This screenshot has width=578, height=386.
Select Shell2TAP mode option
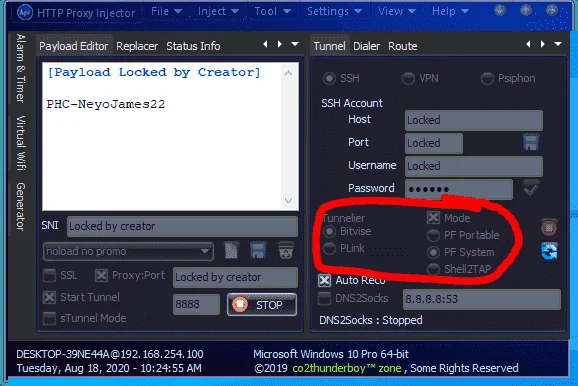433,269
